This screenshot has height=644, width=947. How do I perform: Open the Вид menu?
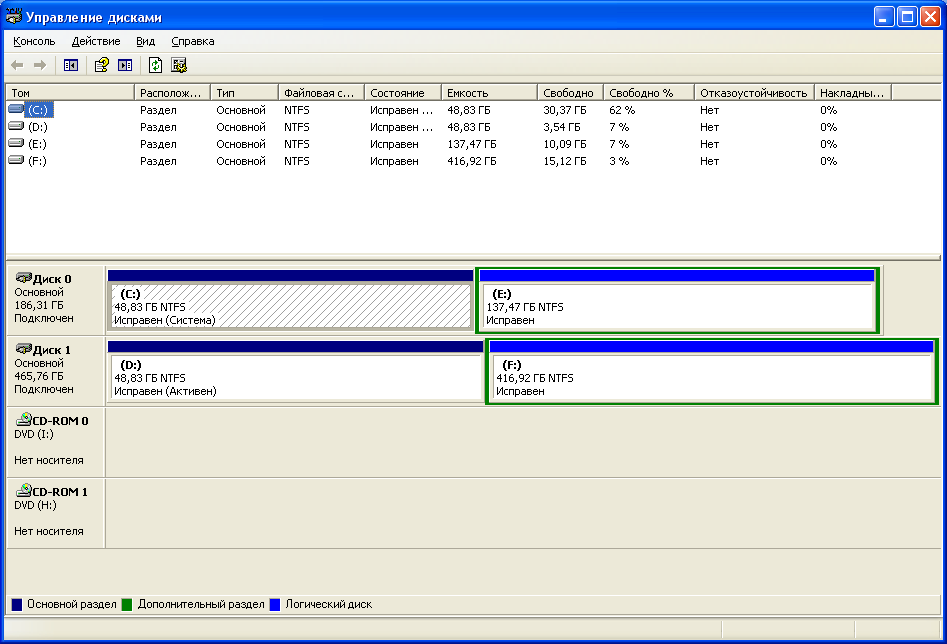click(146, 41)
